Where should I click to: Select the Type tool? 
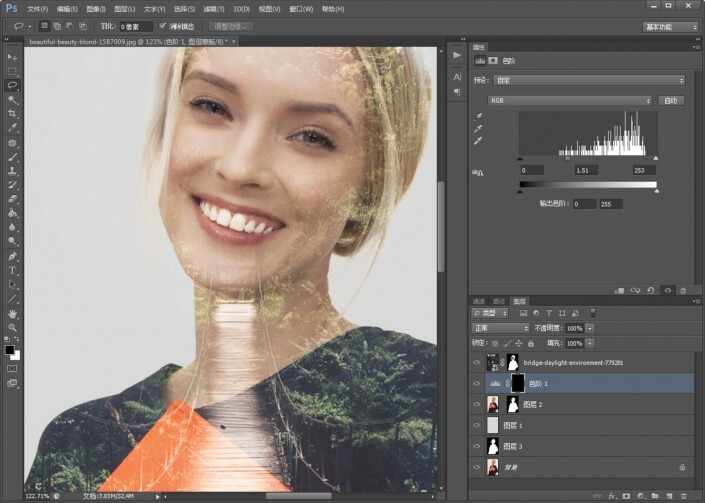coord(12,270)
